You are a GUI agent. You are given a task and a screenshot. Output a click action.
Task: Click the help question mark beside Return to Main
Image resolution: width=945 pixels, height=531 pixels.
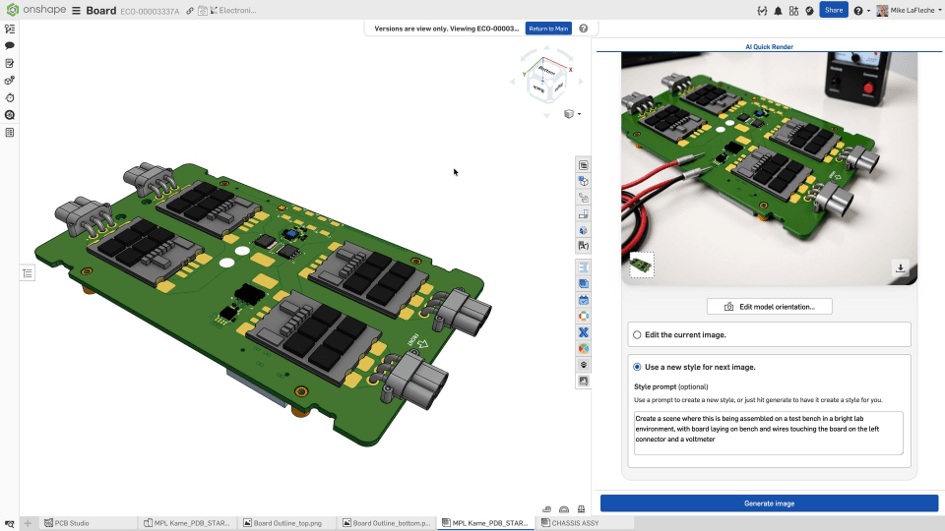point(583,28)
